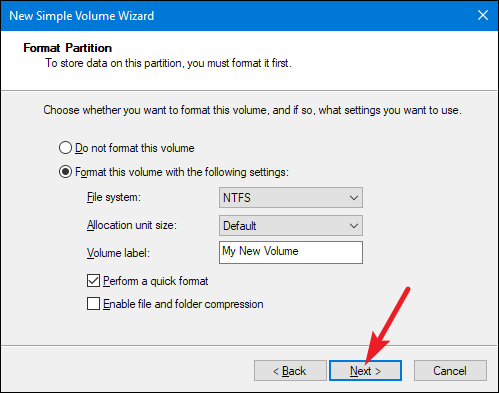Click the Do not format this volume text
The image size is (499, 393).
(x=135, y=148)
